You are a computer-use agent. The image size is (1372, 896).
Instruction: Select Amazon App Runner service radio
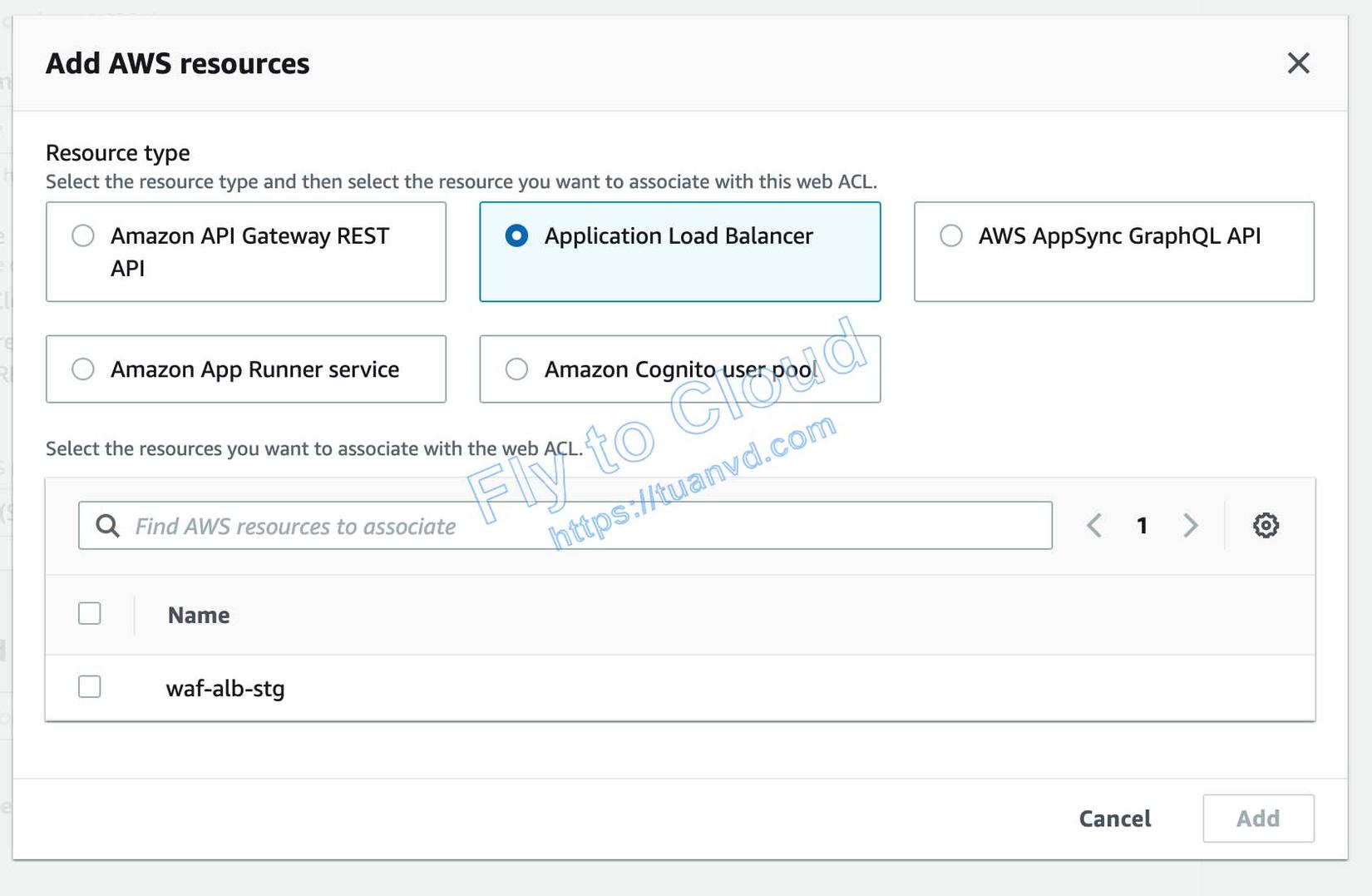[x=83, y=369]
